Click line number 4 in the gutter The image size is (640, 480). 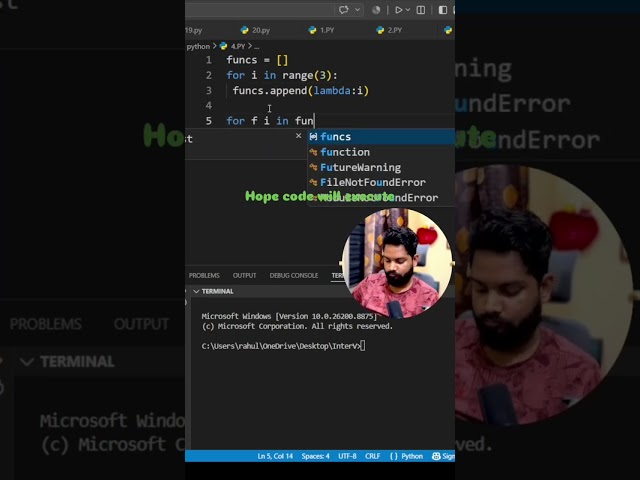click(x=209, y=105)
